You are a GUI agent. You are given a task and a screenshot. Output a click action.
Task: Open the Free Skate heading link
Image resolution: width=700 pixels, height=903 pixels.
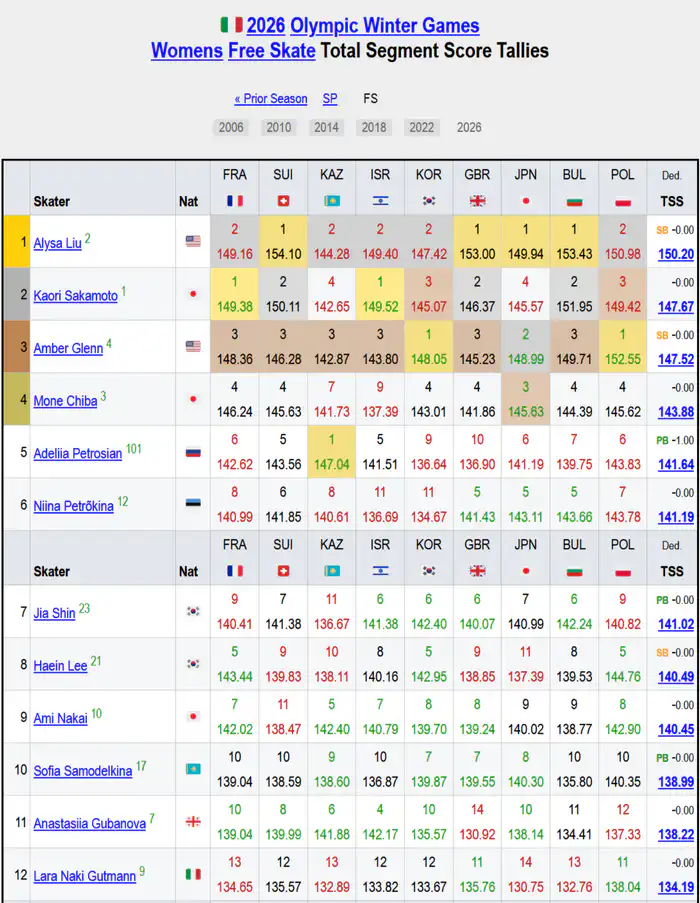click(272, 50)
